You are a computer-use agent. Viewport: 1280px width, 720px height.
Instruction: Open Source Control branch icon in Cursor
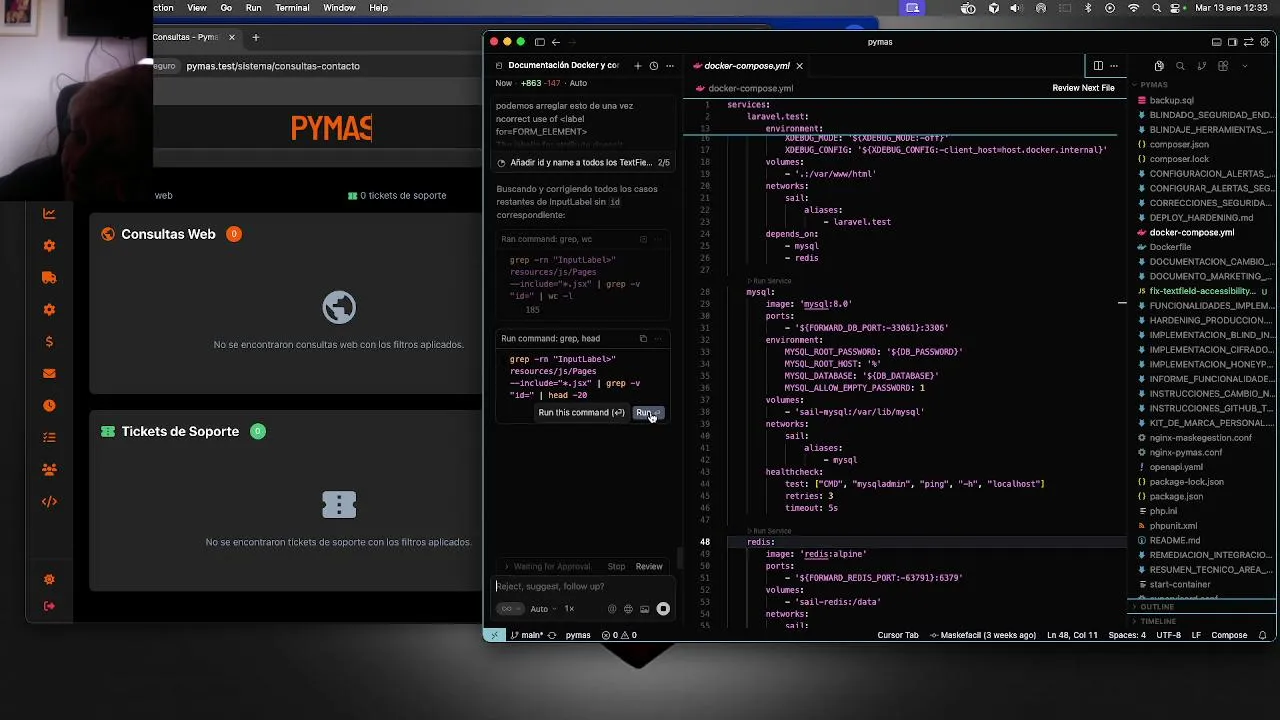tap(1202, 66)
